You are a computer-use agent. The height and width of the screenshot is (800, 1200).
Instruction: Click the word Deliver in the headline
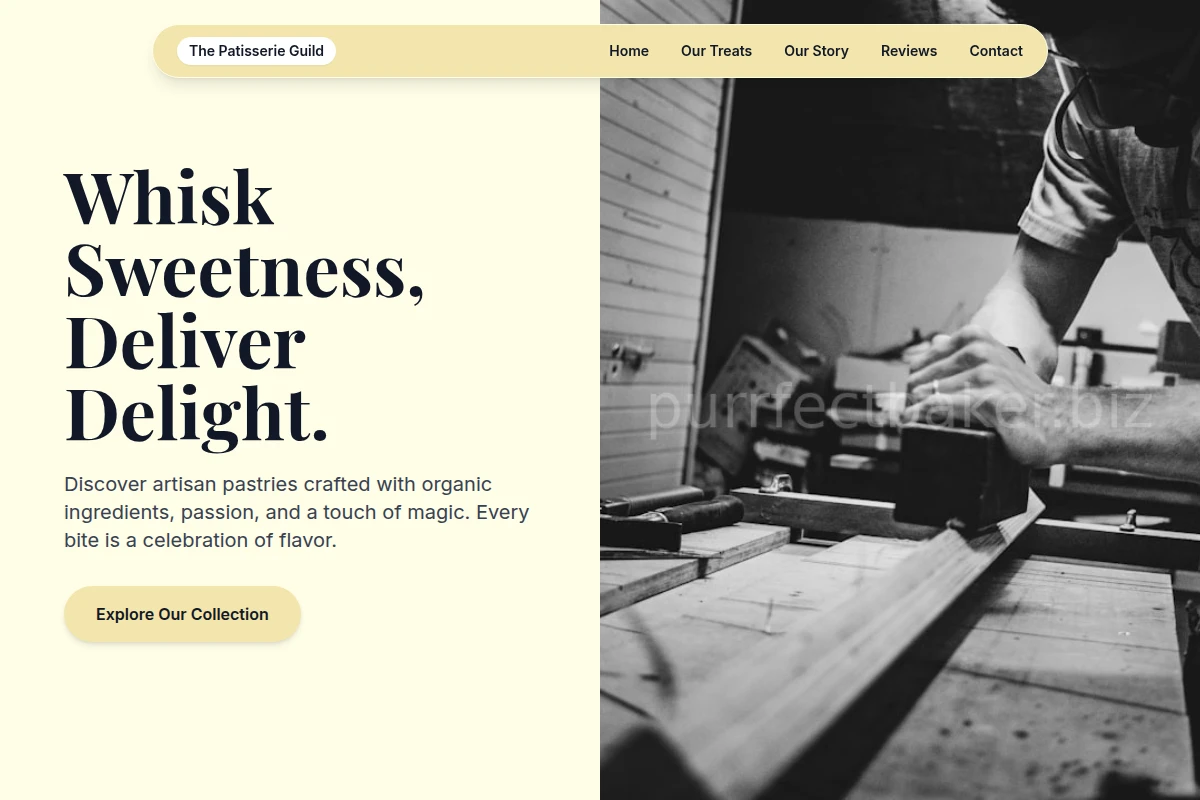185,342
